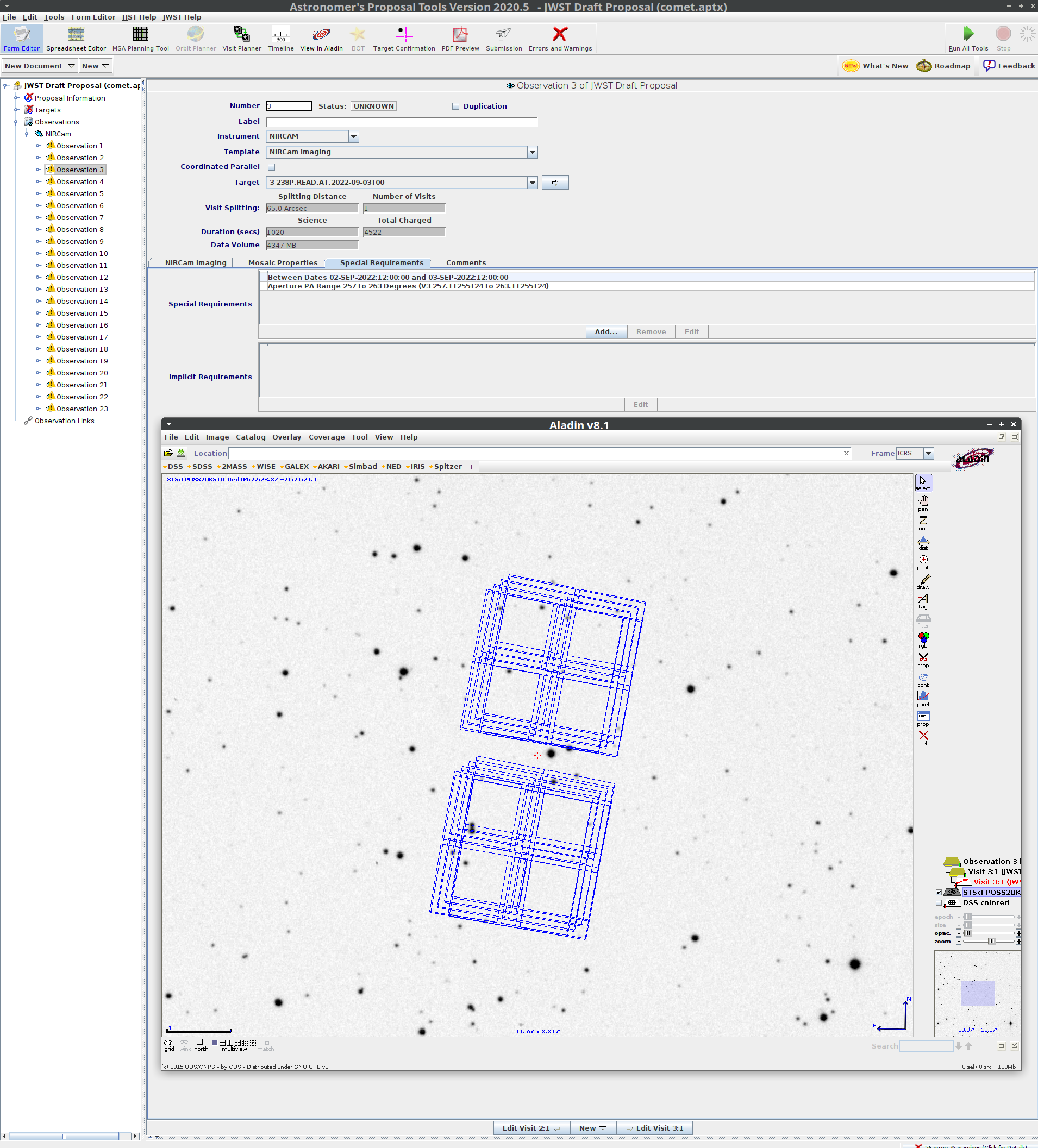
Task: Open the Submission tool
Action: (x=504, y=38)
